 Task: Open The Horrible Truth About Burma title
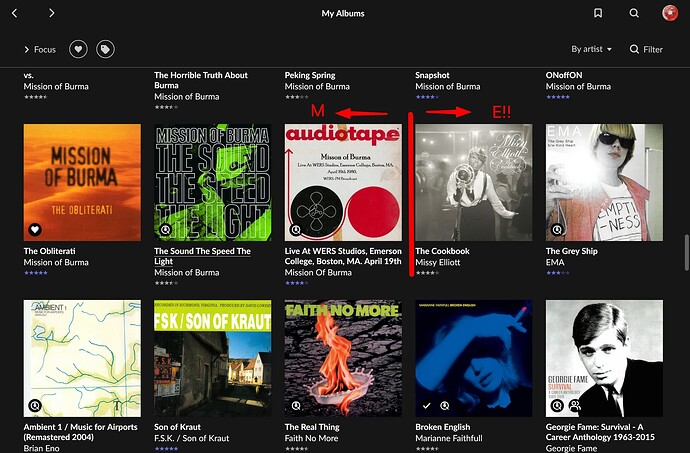[201, 80]
